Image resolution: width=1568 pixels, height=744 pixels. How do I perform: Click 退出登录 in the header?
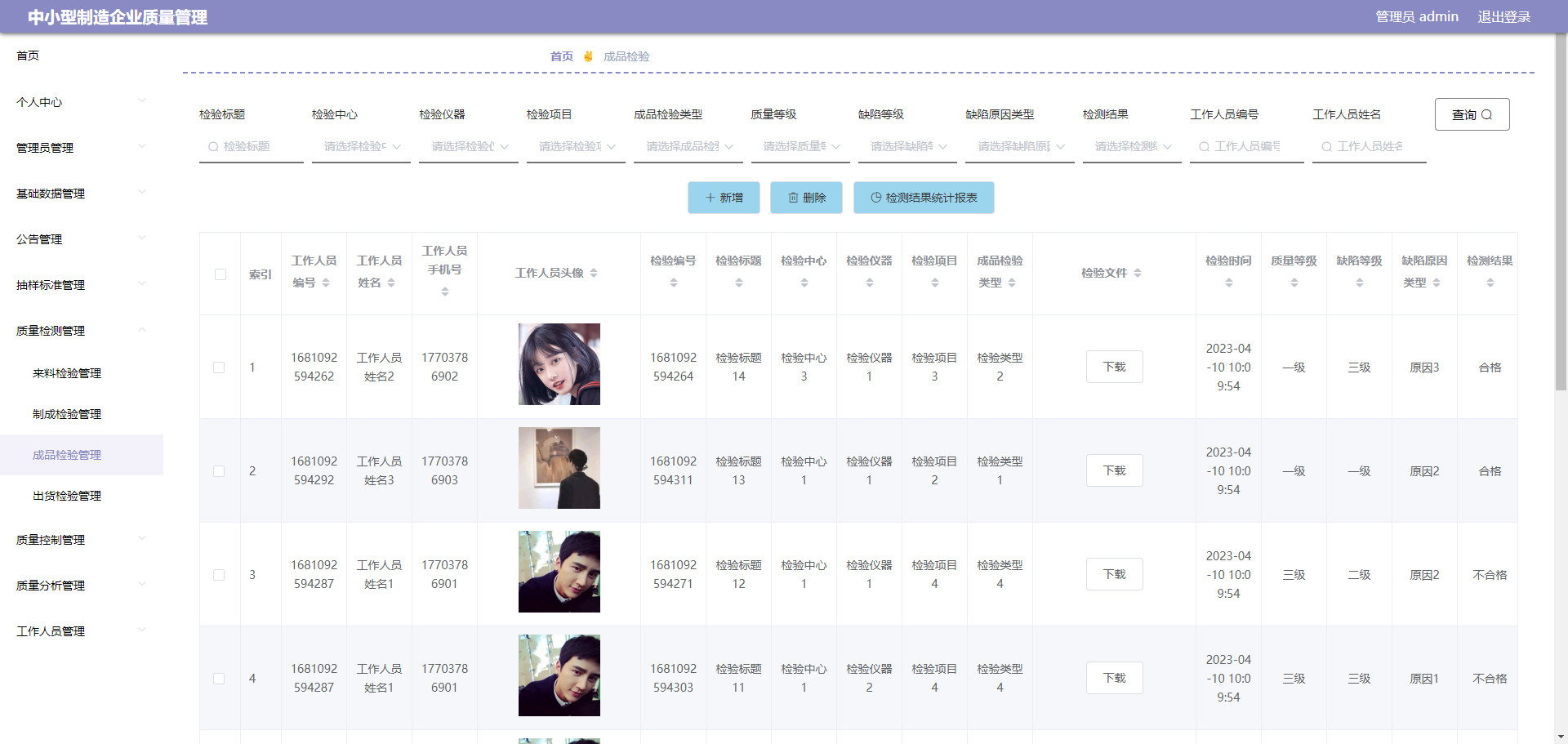(1503, 16)
